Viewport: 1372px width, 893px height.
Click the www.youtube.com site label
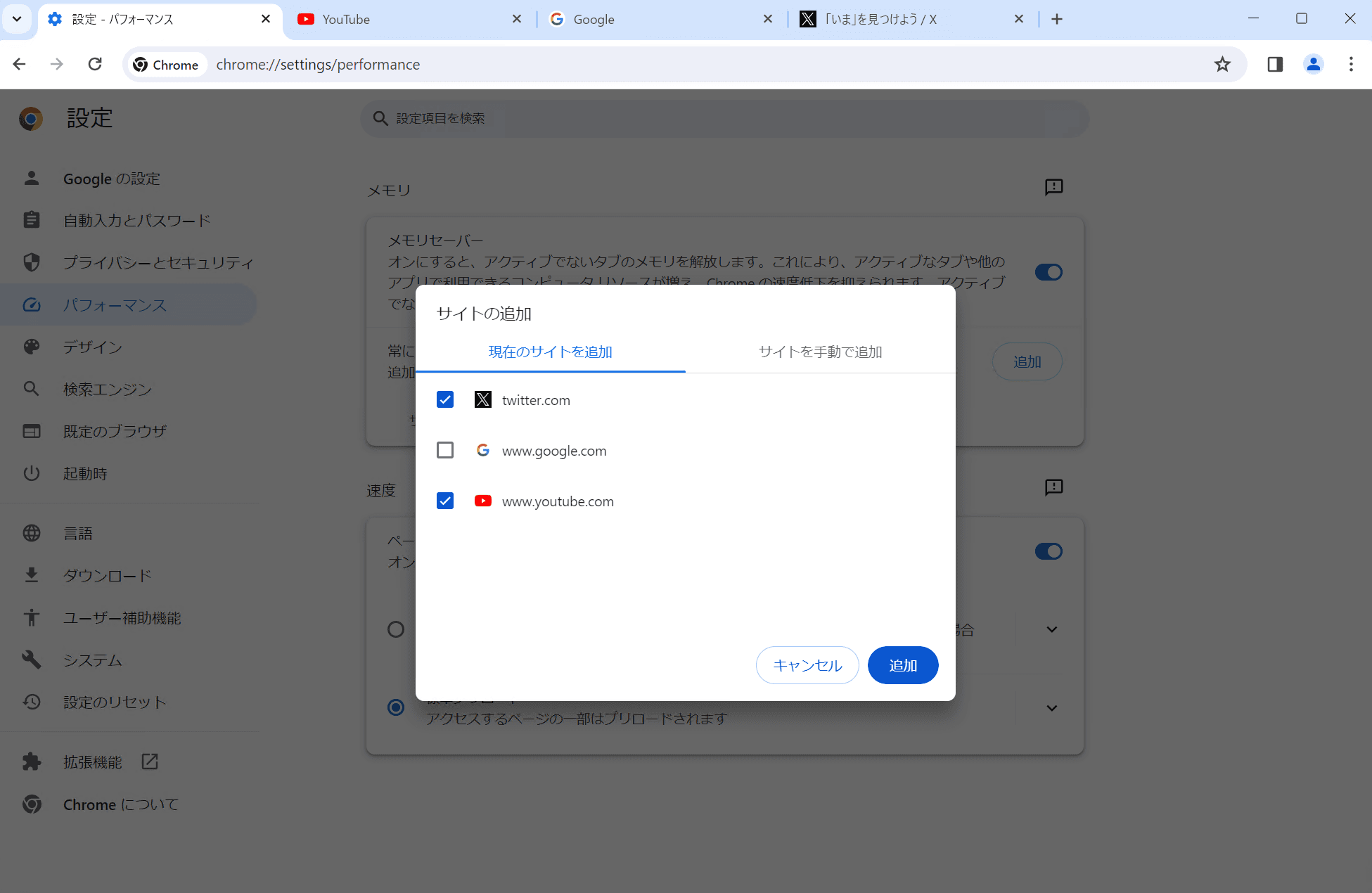[558, 501]
